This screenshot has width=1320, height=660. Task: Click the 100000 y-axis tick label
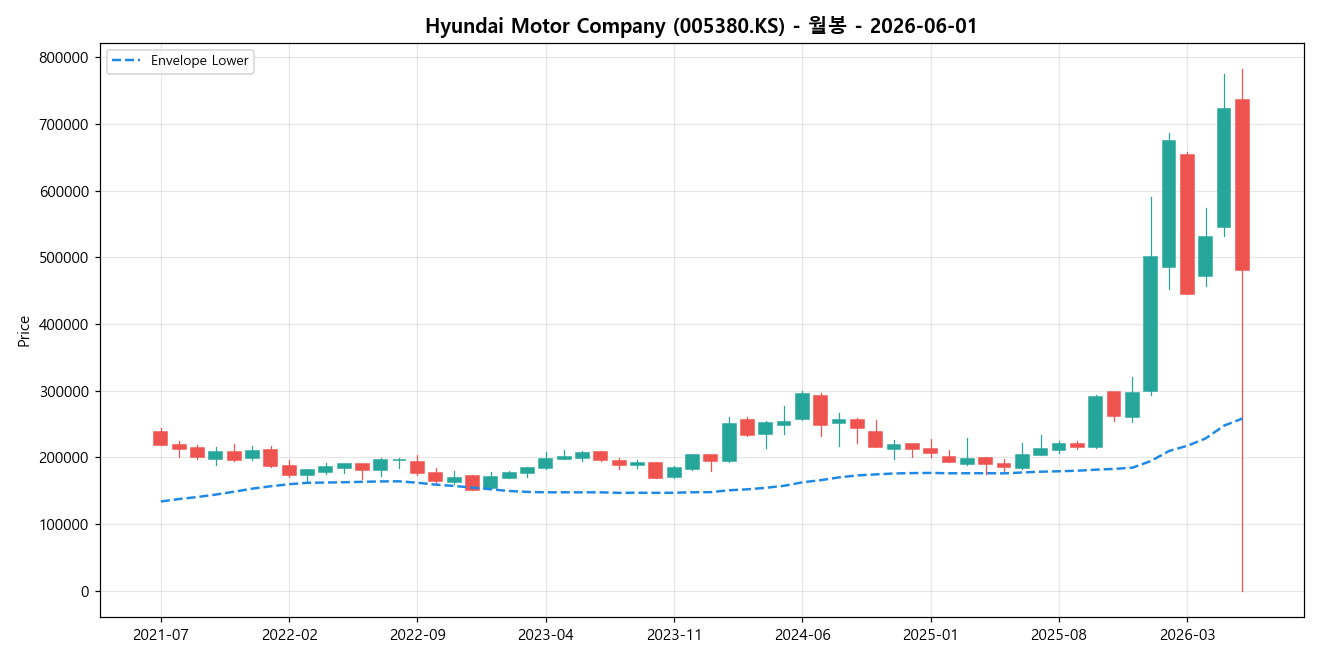(x=64, y=525)
